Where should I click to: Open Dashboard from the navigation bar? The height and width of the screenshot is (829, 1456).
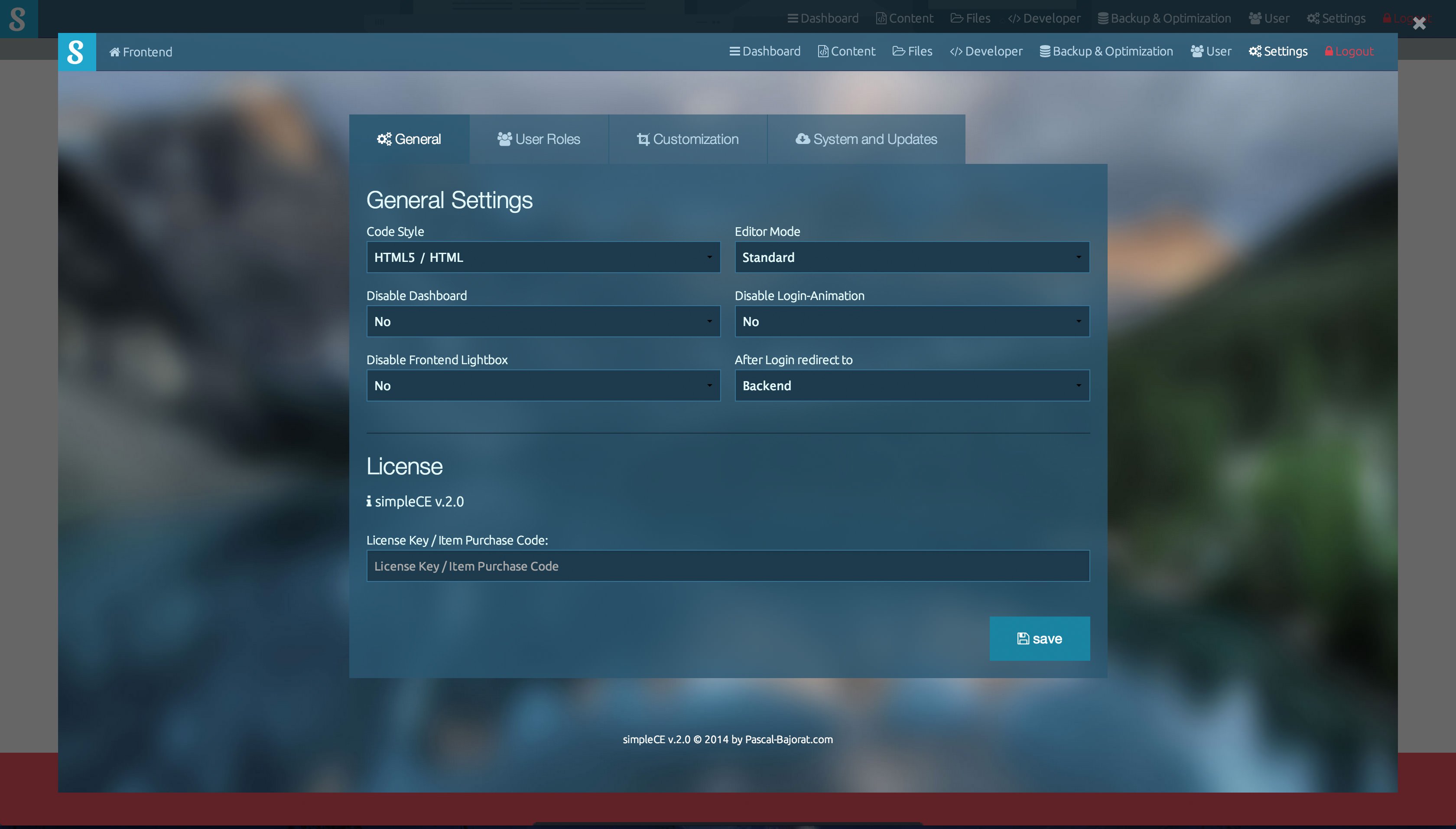tap(765, 51)
